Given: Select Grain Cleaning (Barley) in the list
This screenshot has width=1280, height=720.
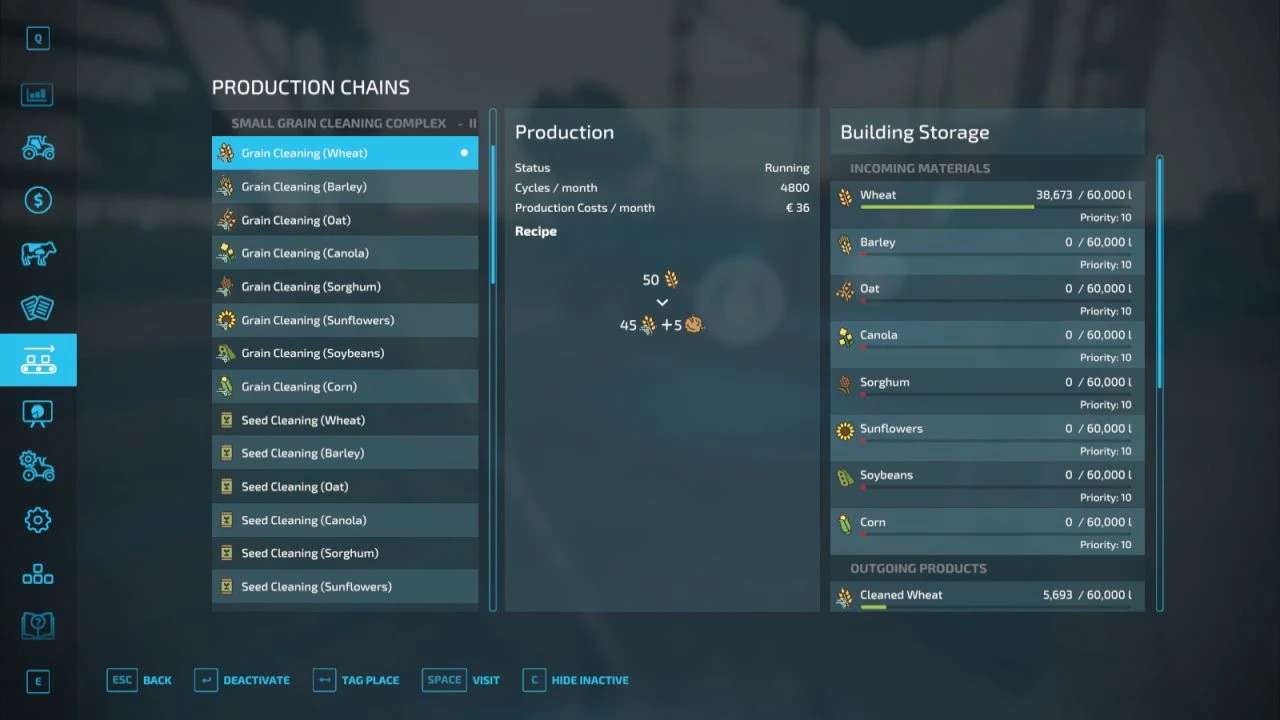Looking at the screenshot, I should [x=344, y=187].
